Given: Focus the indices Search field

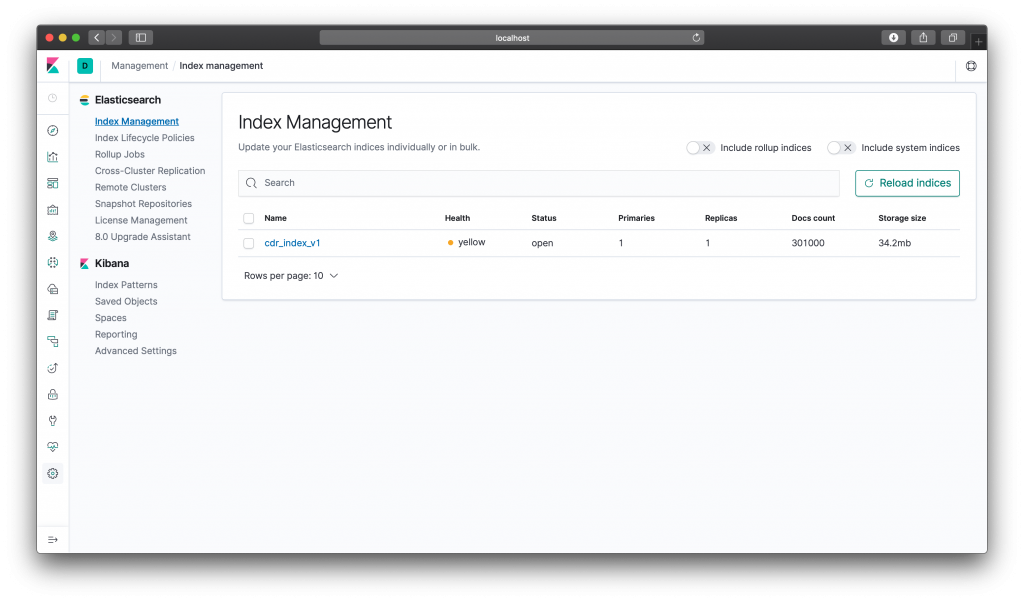Looking at the screenshot, I should [x=539, y=183].
